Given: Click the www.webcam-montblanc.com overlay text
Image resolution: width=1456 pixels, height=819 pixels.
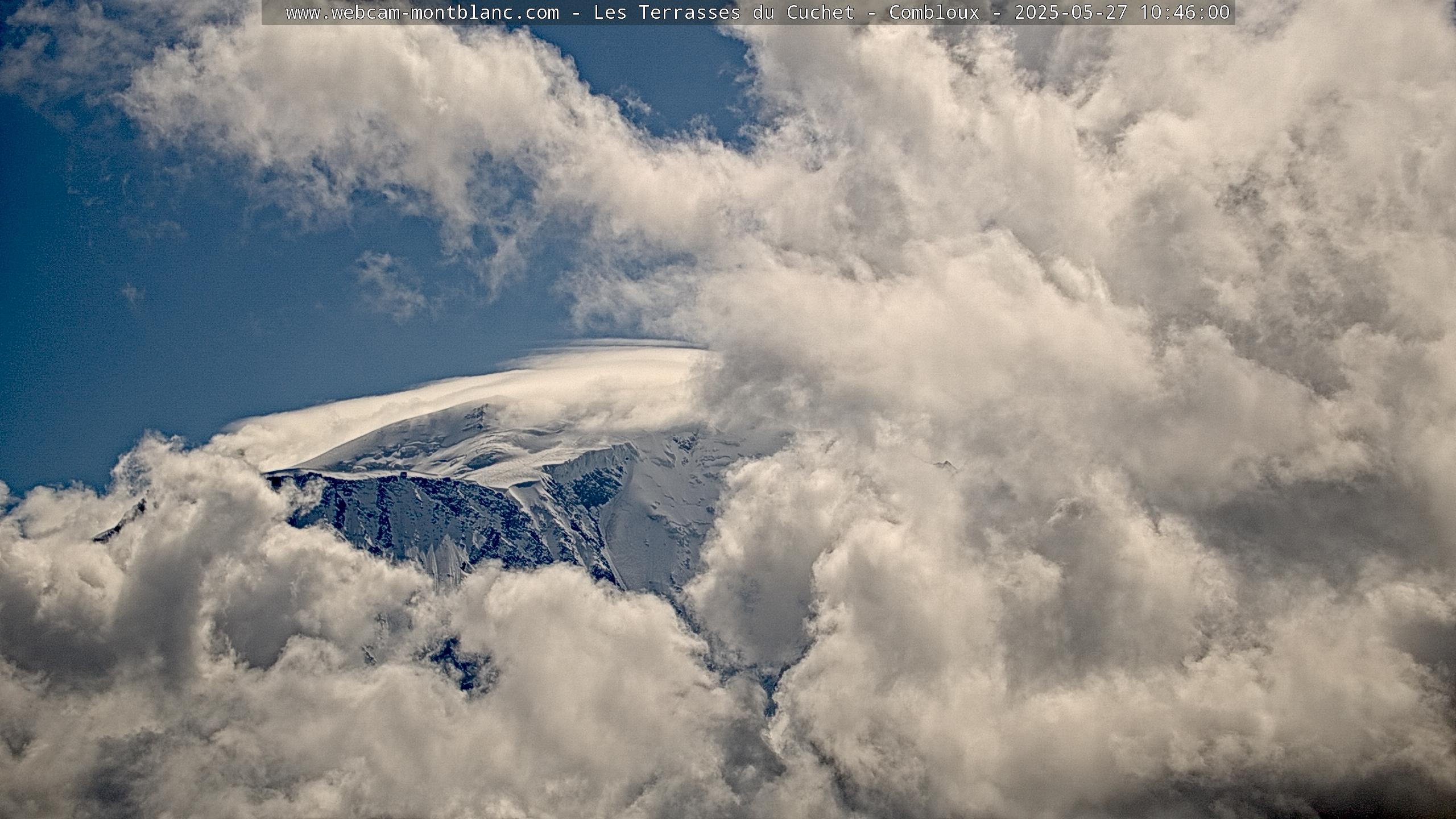Looking at the screenshot, I should click(422, 13).
